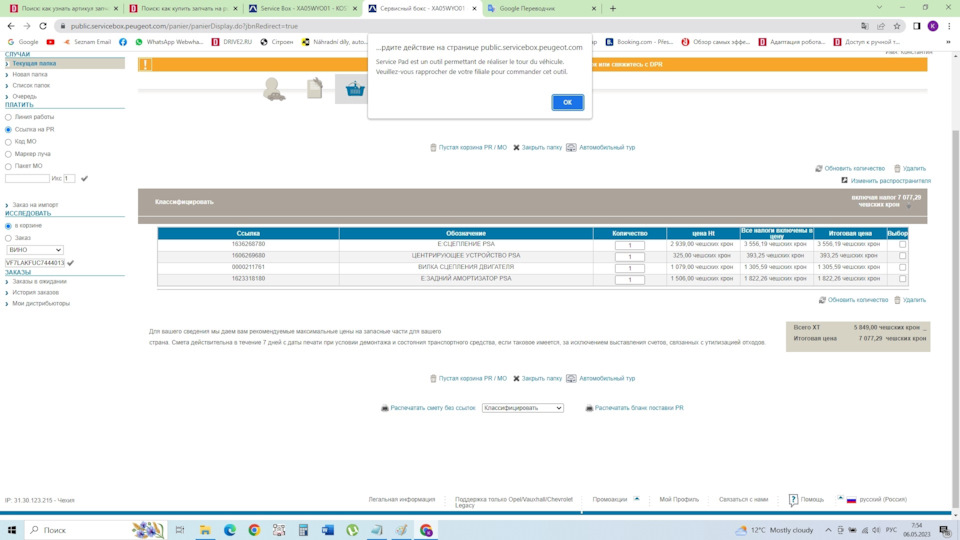
Task: Switch to Google Переводчик tab
Action: click(x=541, y=9)
